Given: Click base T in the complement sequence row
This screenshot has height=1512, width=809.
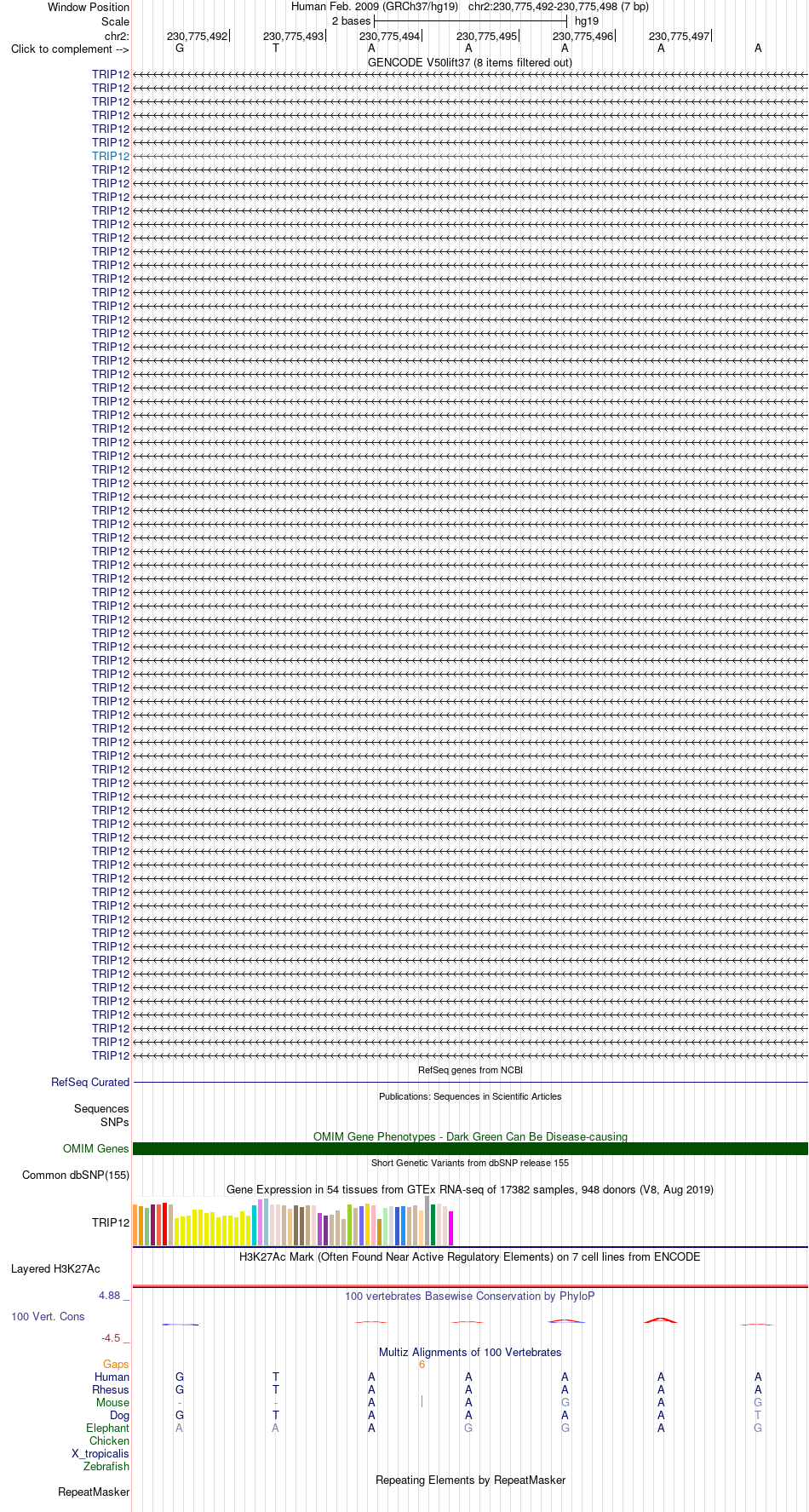Looking at the screenshot, I should [276, 48].
